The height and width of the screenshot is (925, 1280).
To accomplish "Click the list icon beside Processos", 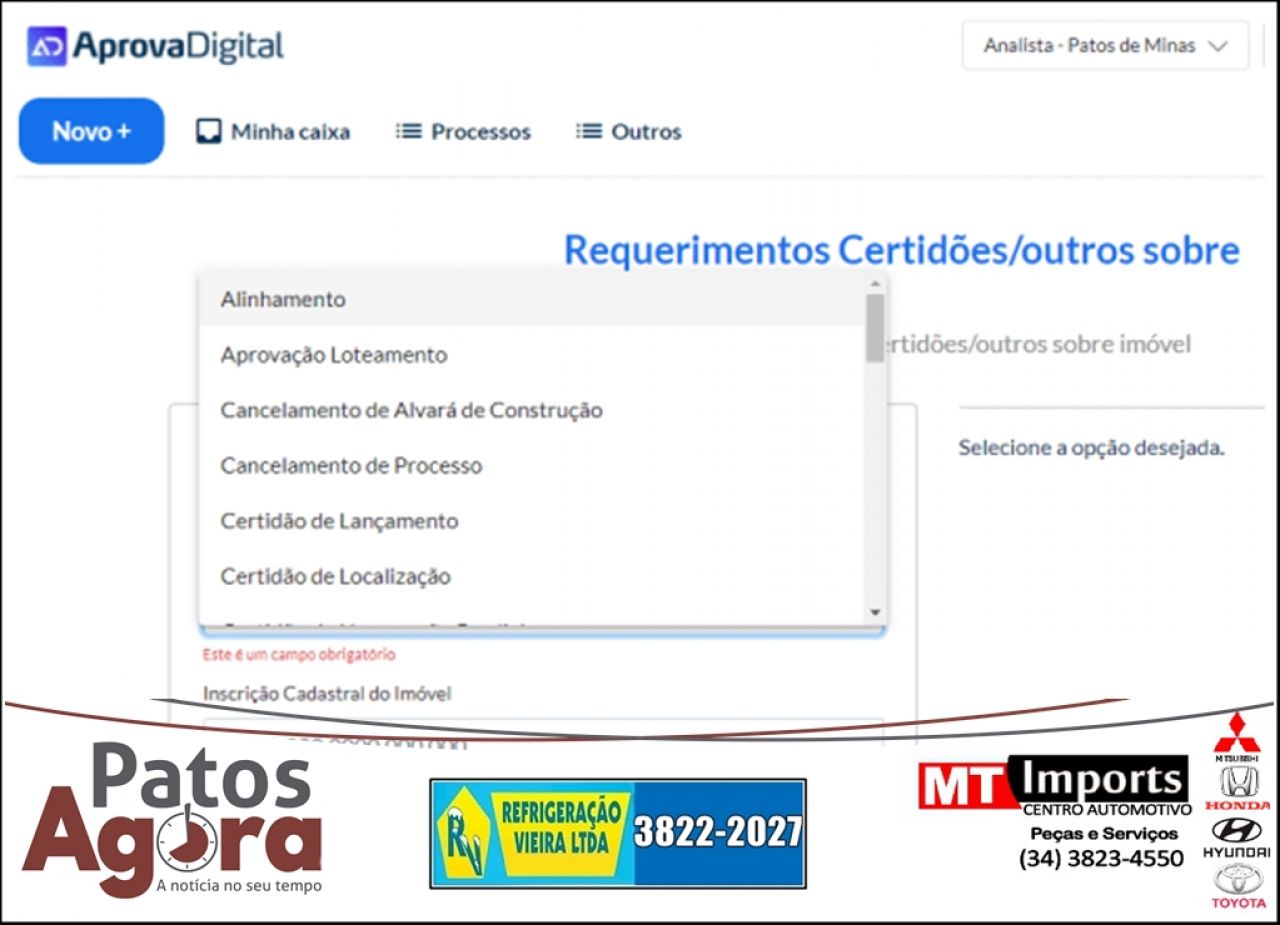I will (408, 132).
